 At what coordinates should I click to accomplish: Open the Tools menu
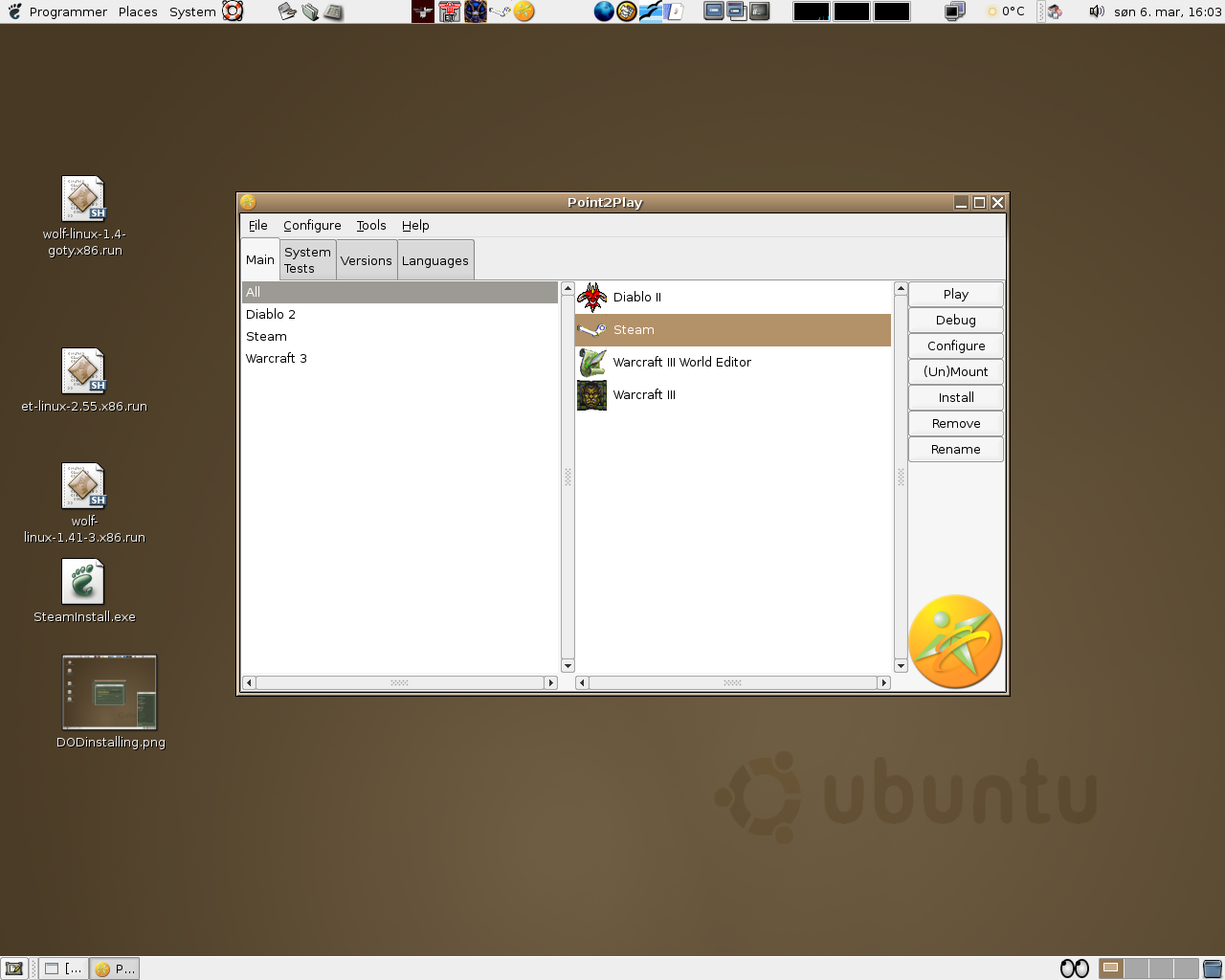click(371, 226)
